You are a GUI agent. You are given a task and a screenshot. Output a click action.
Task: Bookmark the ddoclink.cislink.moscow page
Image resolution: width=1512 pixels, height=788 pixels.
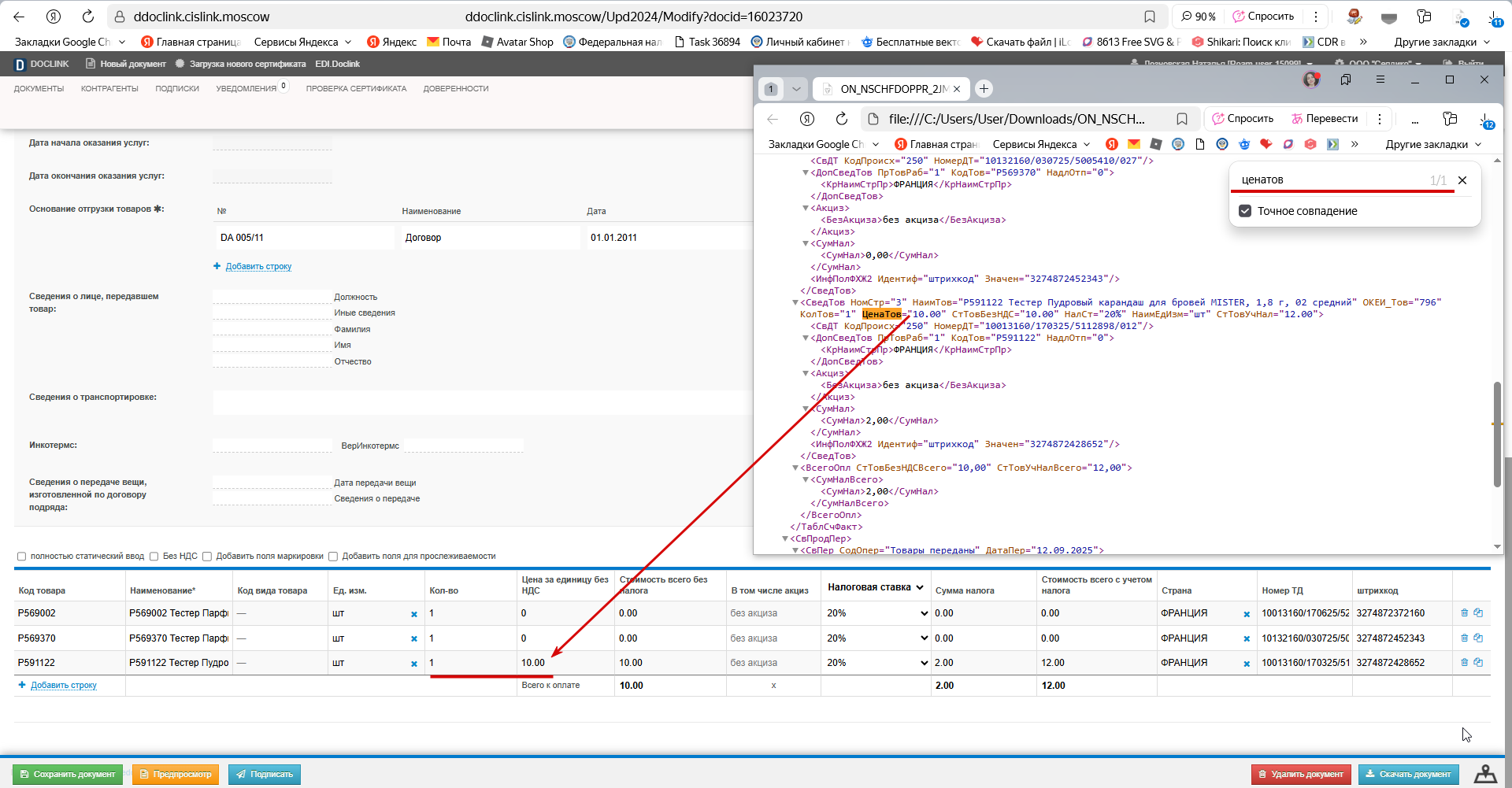(x=1150, y=17)
